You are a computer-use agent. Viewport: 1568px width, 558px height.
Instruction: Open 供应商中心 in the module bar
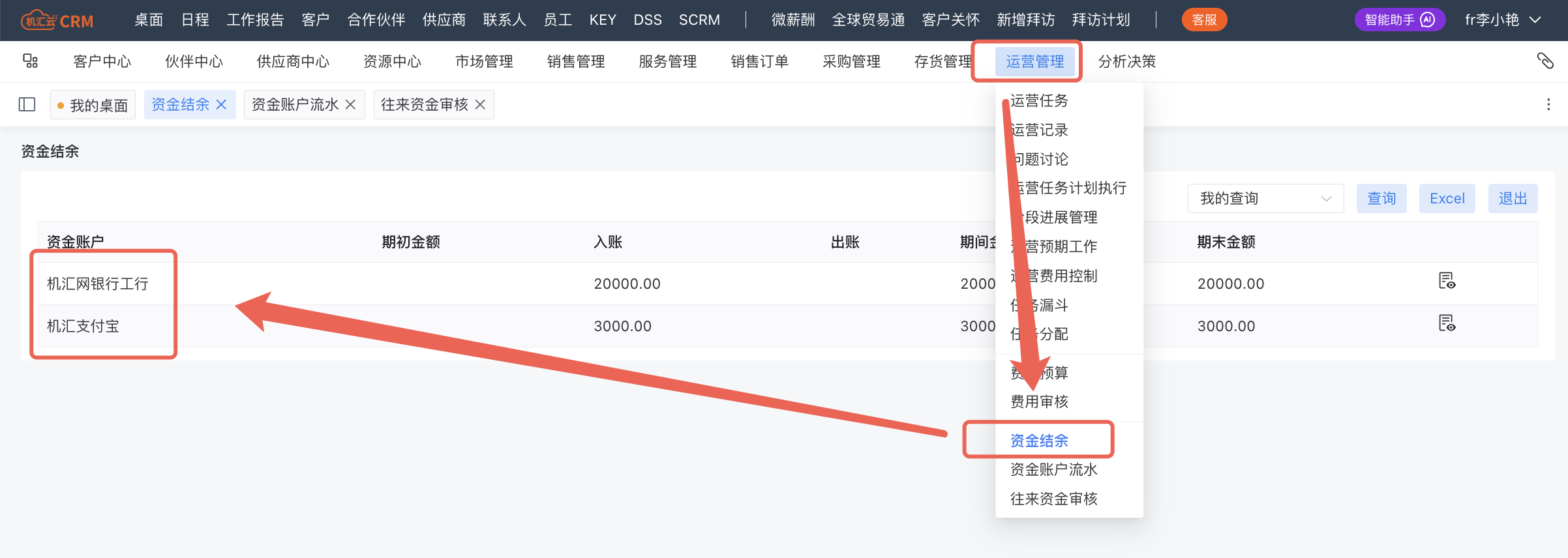click(x=294, y=61)
